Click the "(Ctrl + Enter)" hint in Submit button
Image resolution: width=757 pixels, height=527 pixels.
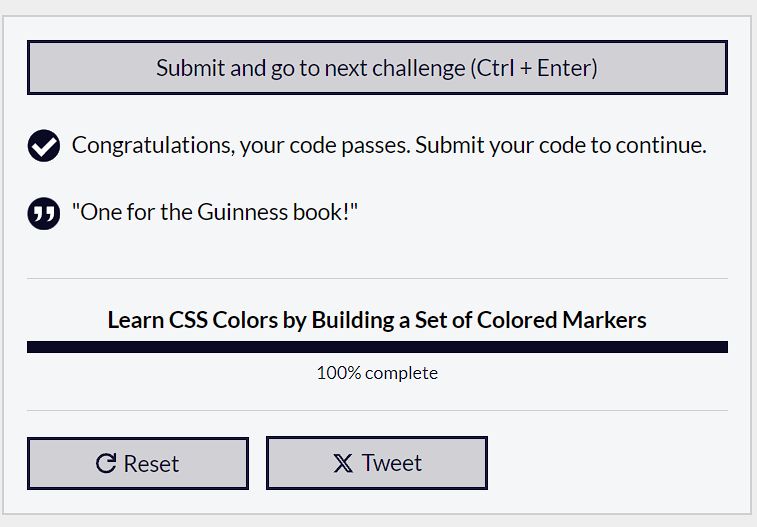(x=534, y=68)
